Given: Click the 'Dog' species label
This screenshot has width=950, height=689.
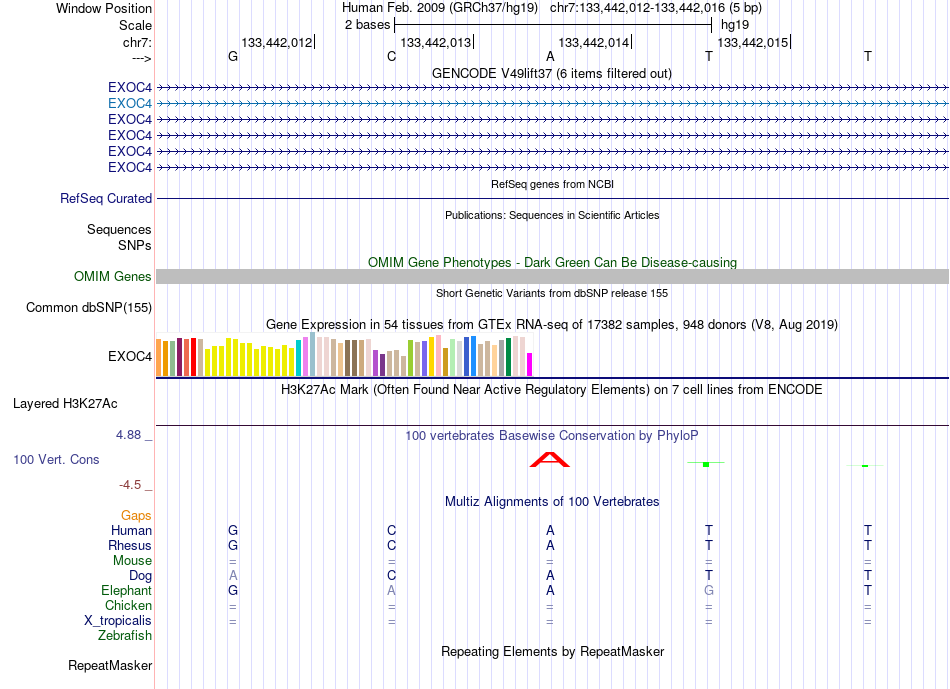Looking at the screenshot, I should (x=141, y=576).
